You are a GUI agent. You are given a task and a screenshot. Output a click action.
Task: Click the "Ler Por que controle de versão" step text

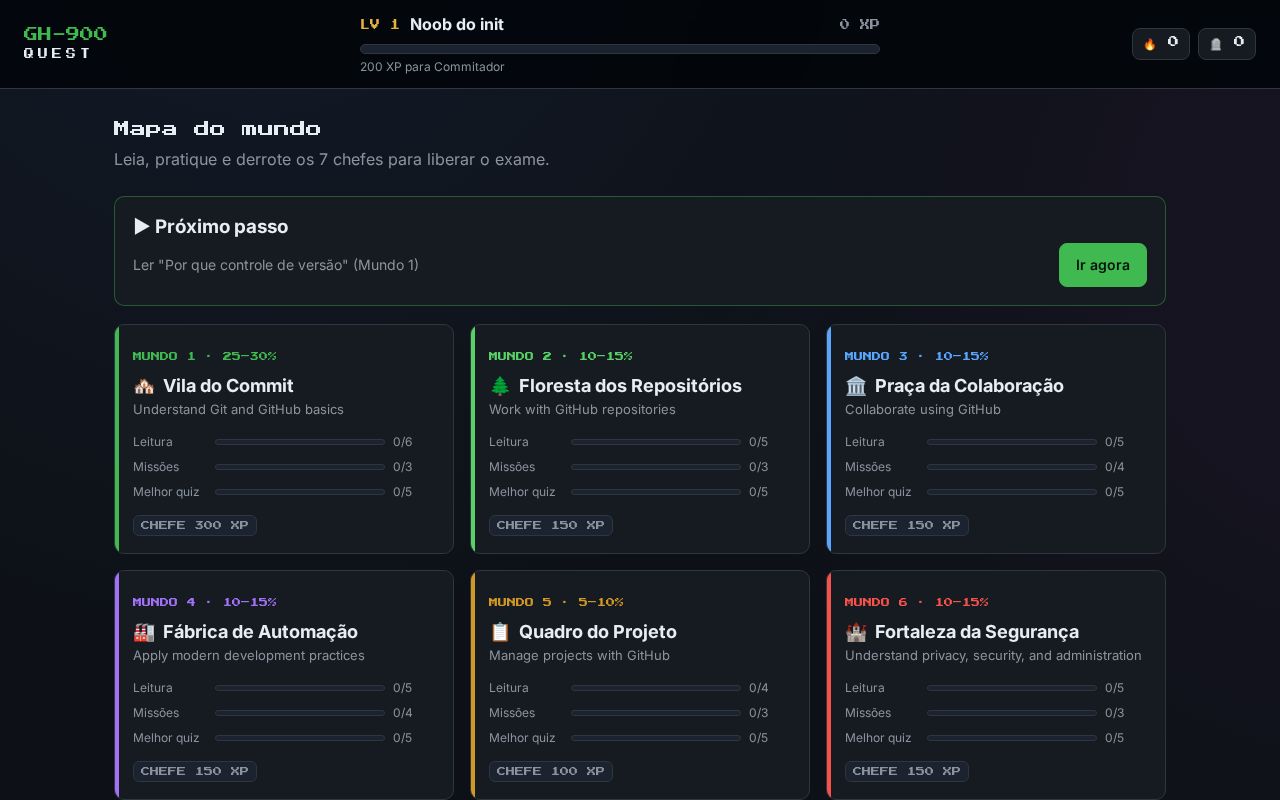(276, 265)
